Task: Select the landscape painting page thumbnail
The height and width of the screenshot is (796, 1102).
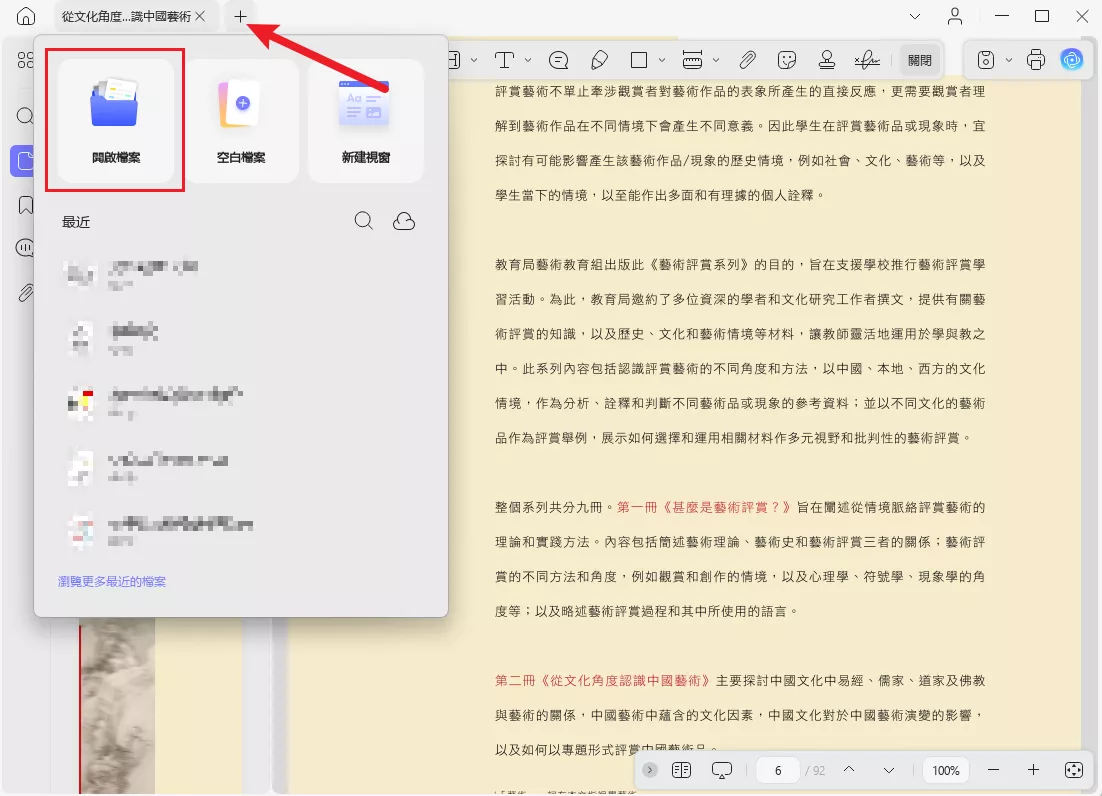Action: click(x=117, y=706)
